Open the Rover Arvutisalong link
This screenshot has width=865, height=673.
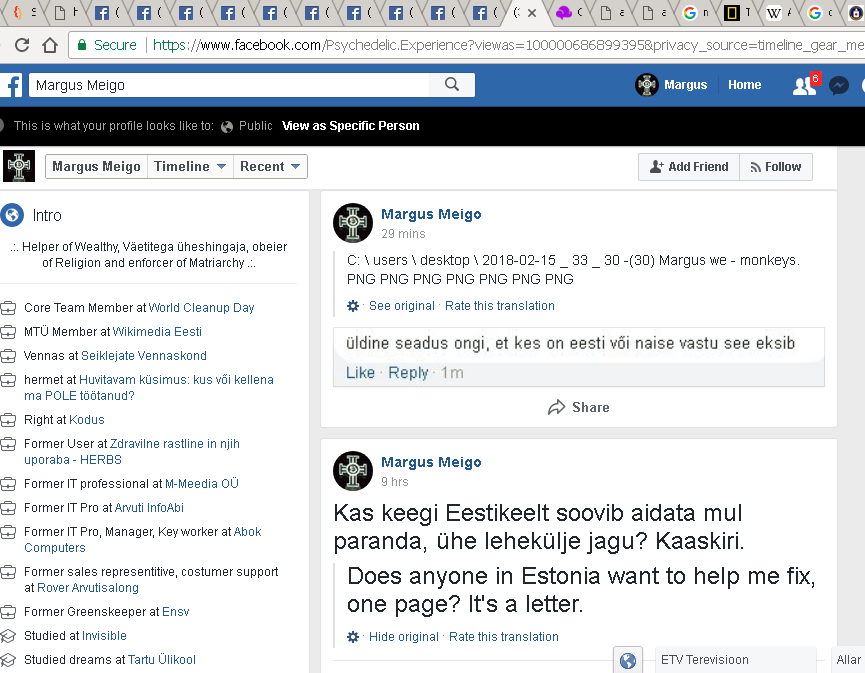pyautogui.click(x=88, y=588)
